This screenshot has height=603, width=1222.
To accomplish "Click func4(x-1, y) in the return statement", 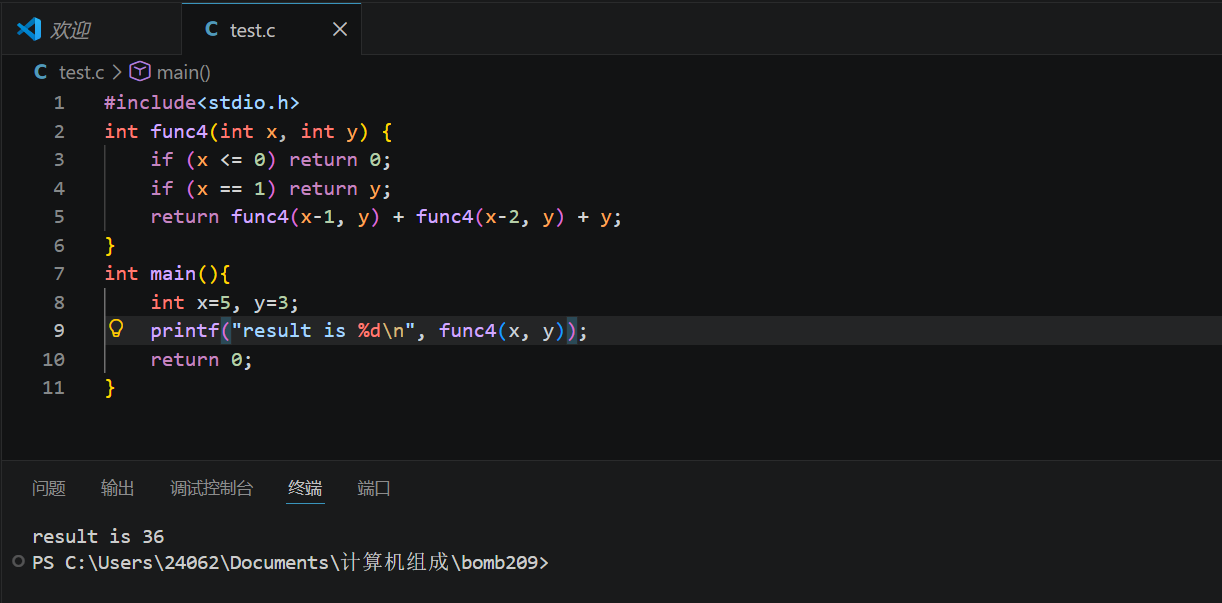I will tap(306, 216).
